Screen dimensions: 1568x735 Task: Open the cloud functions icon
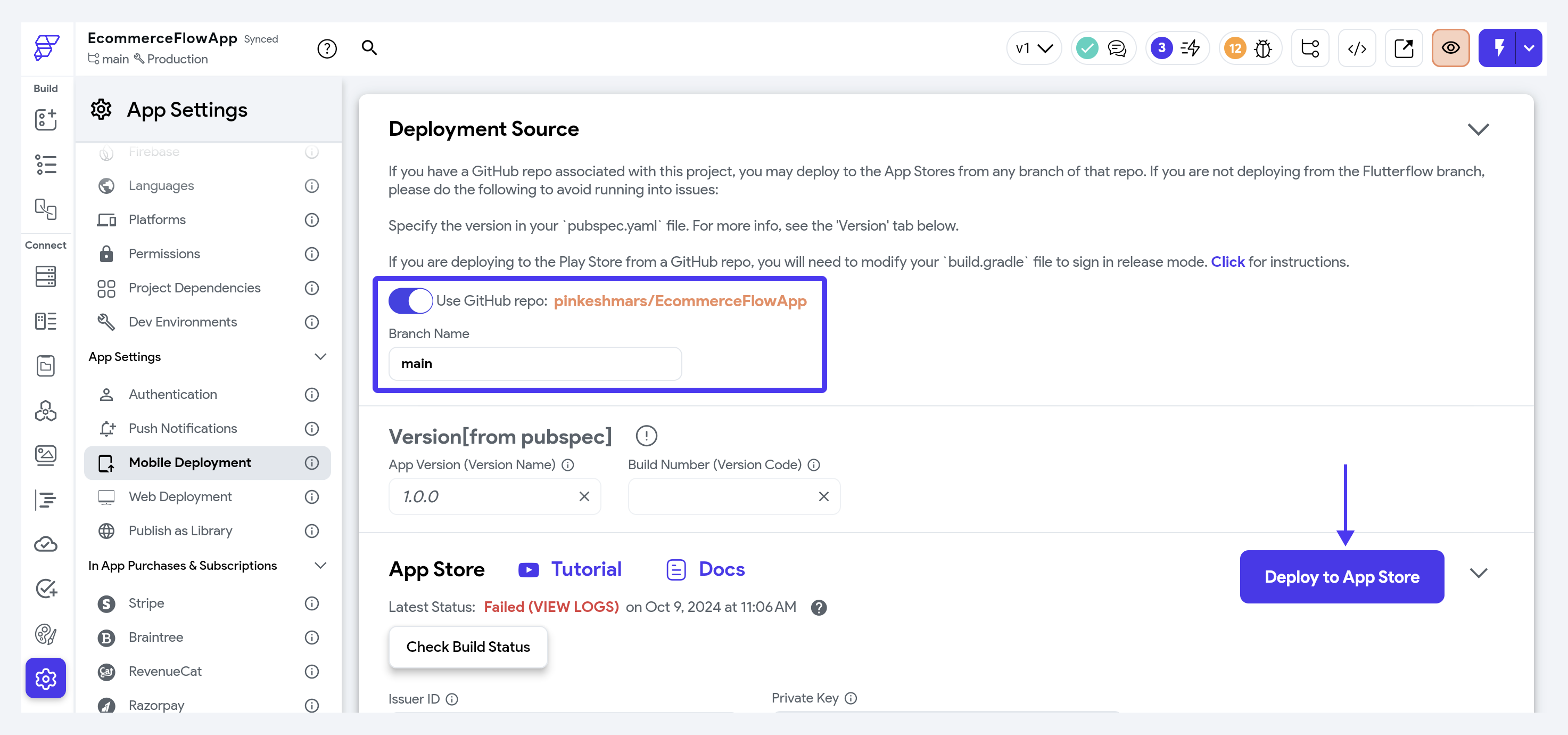click(x=46, y=544)
